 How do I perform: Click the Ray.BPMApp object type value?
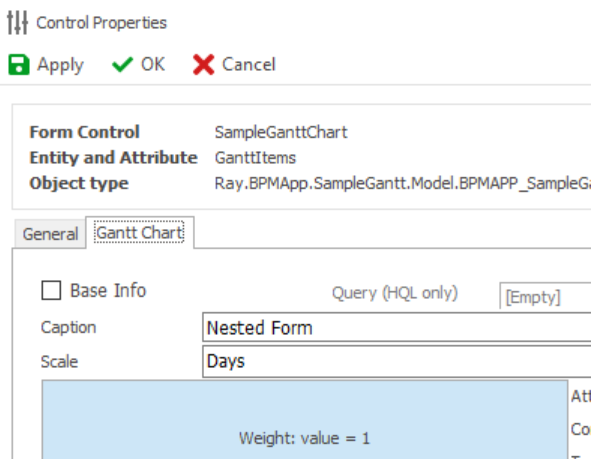(402, 184)
